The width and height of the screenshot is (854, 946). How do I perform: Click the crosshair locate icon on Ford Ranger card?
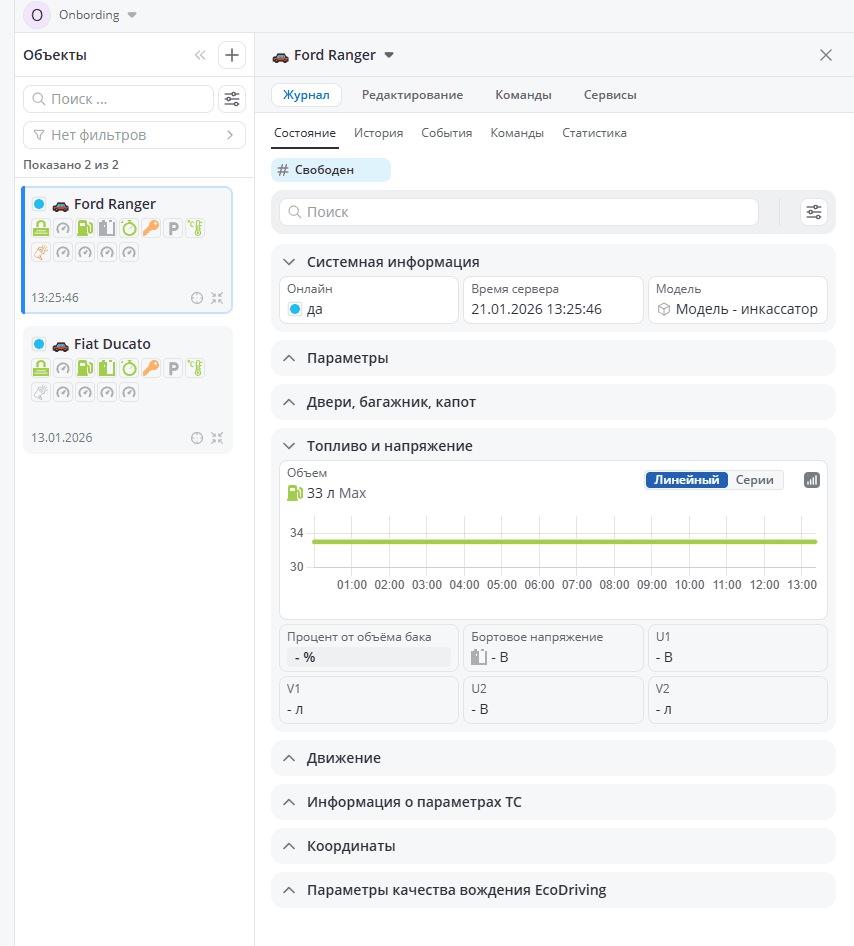point(197,298)
